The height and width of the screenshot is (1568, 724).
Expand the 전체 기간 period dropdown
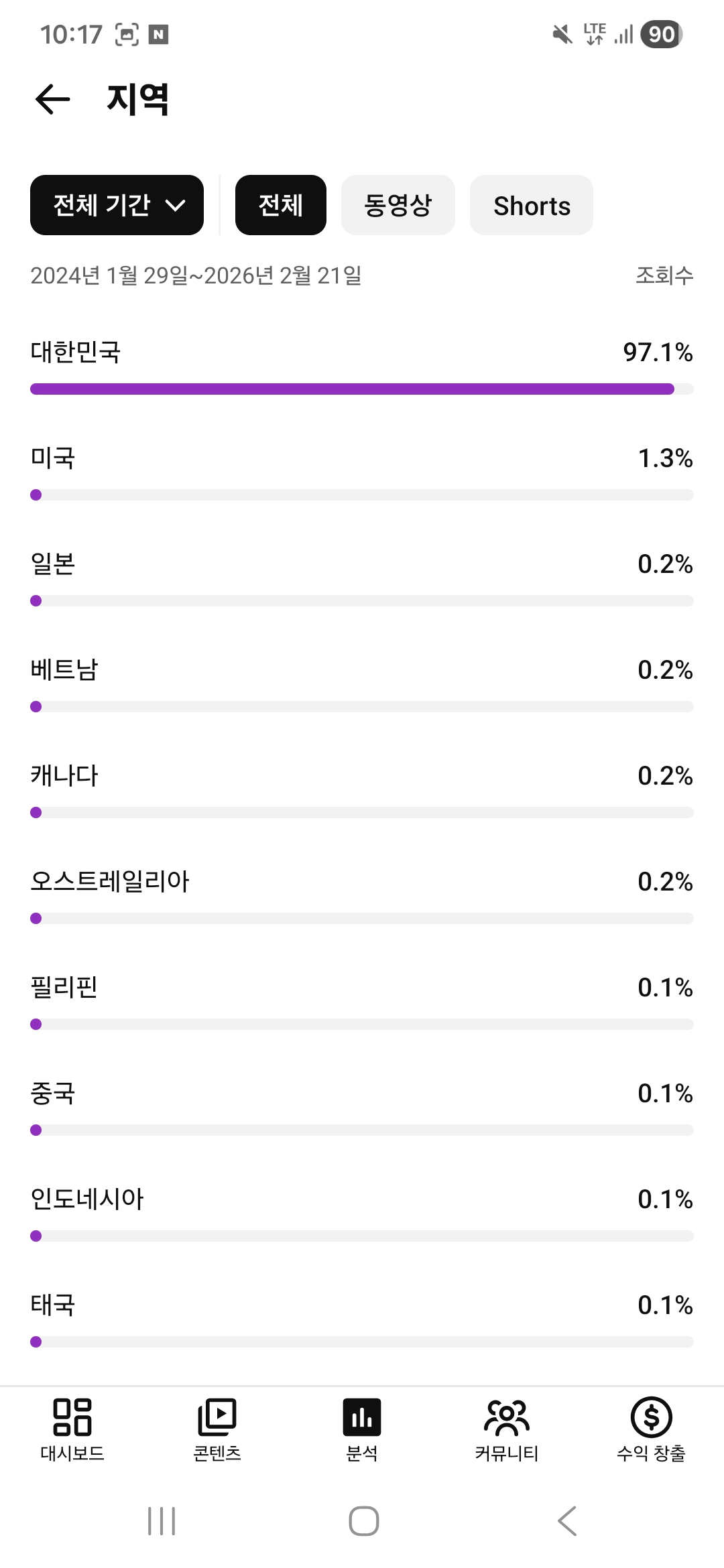[x=117, y=205]
